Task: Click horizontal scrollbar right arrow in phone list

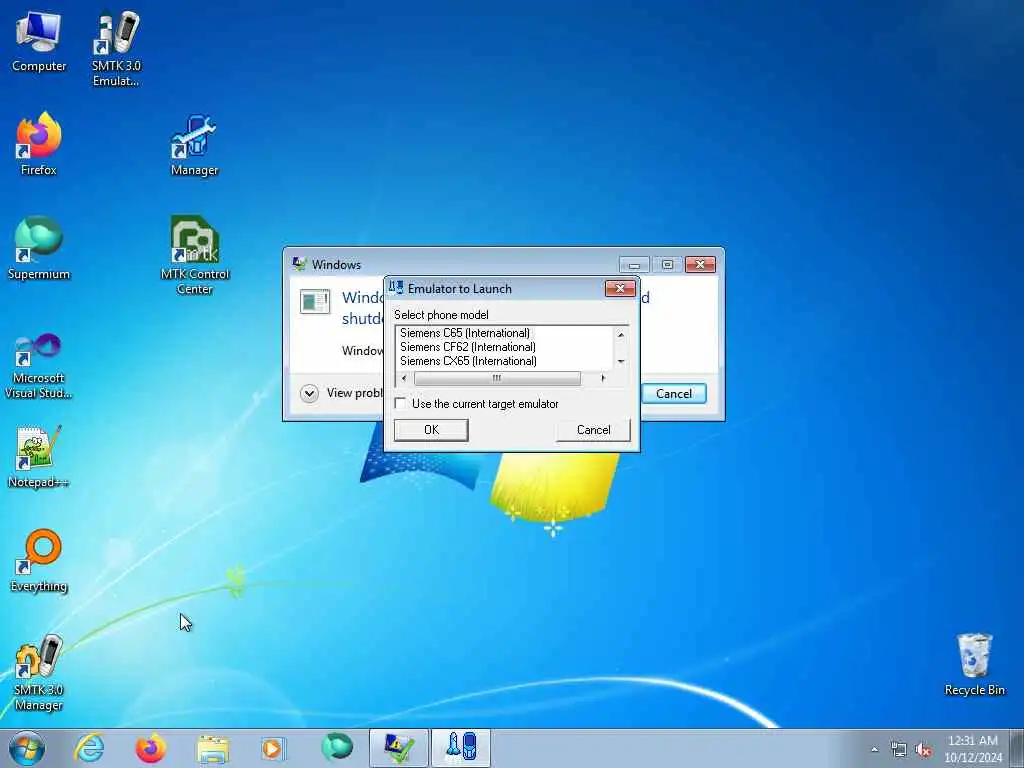Action: point(603,378)
